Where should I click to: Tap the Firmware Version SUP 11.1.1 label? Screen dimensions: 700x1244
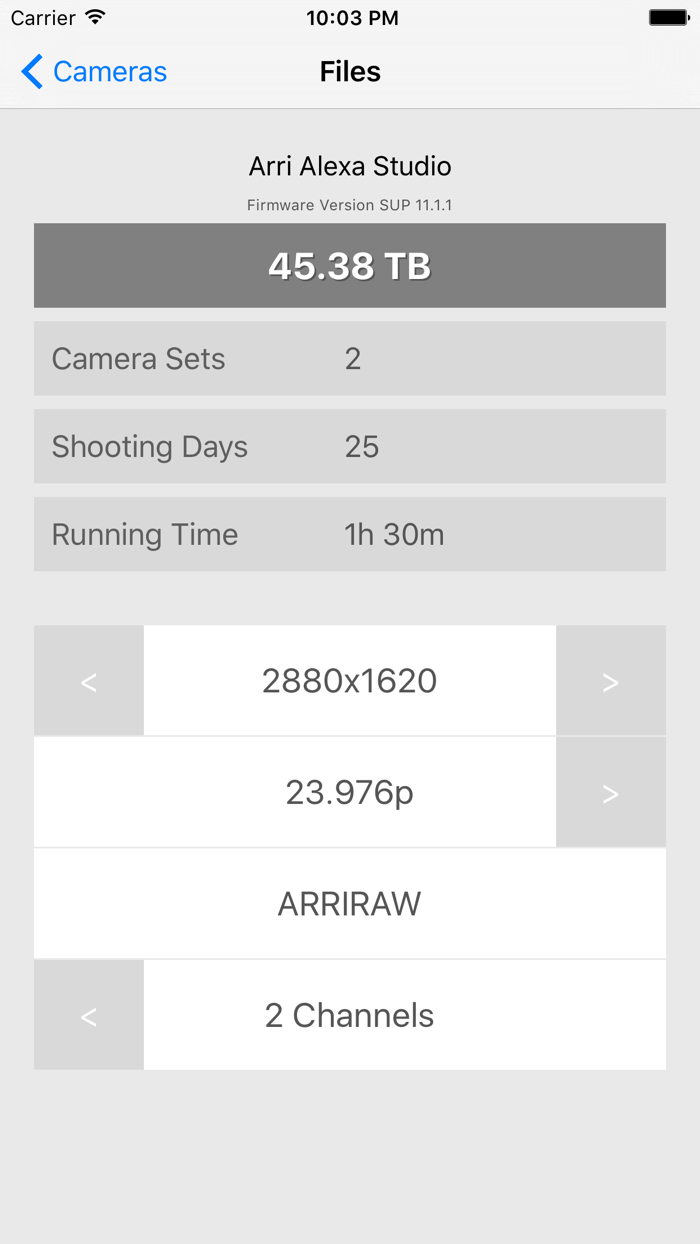tap(349, 204)
